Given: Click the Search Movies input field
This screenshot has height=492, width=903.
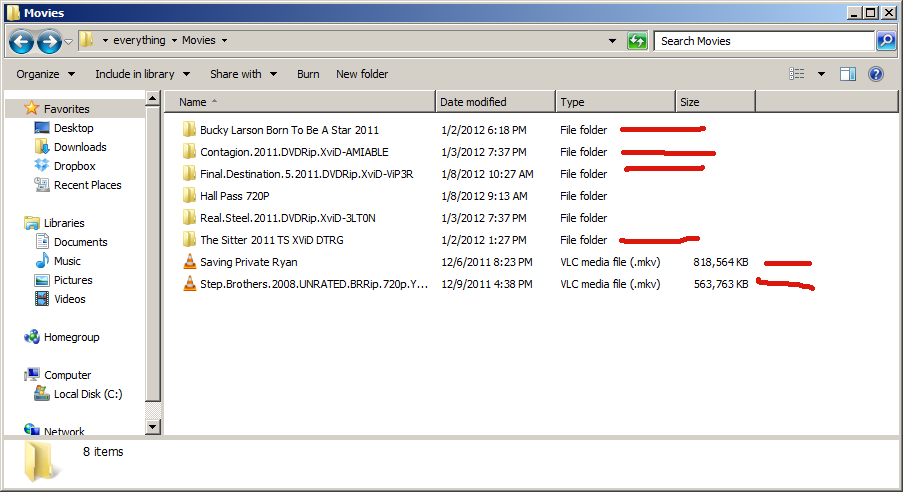Looking at the screenshot, I should click(762, 41).
